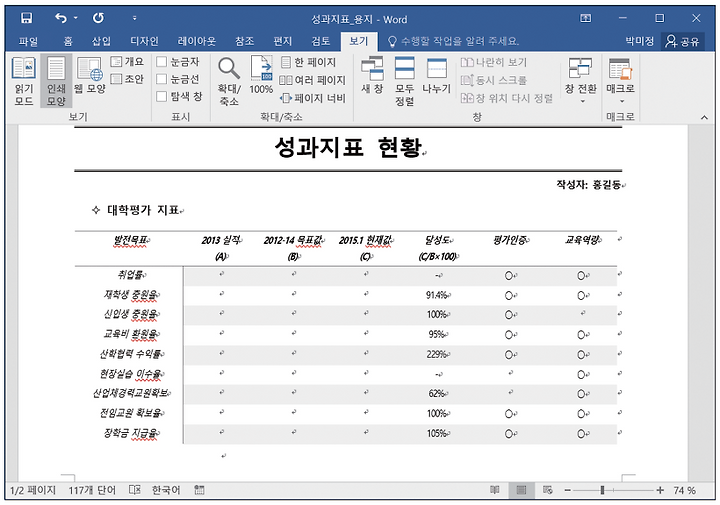Switch to read mode from status bar
720x505 pixels.
(x=495, y=490)
